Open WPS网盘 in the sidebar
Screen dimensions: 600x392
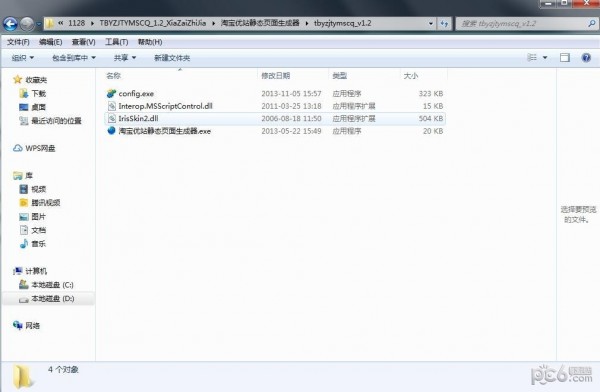34,148
